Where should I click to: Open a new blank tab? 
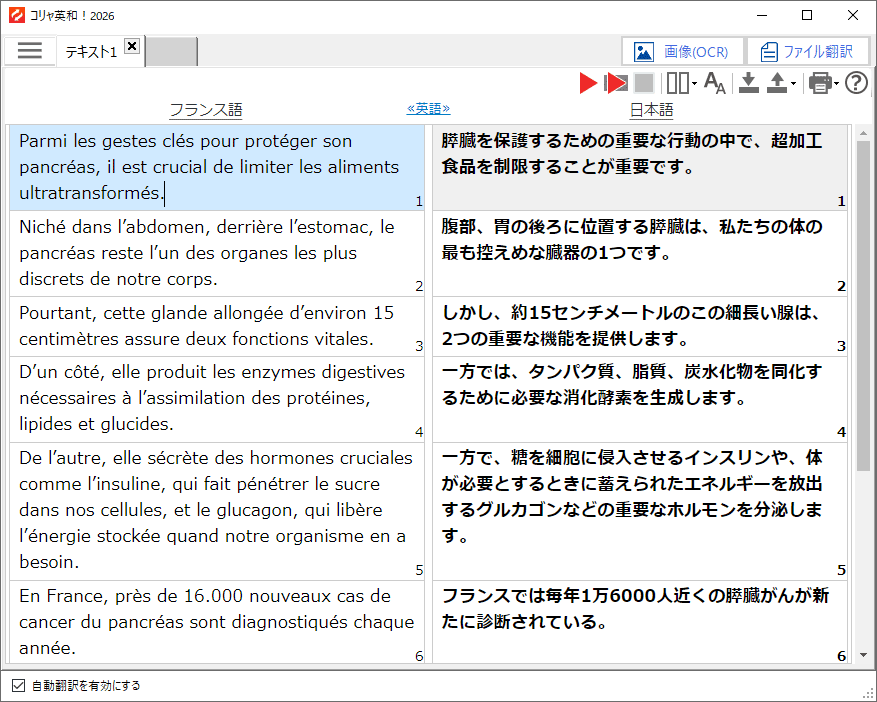click(x=171, y=52)
